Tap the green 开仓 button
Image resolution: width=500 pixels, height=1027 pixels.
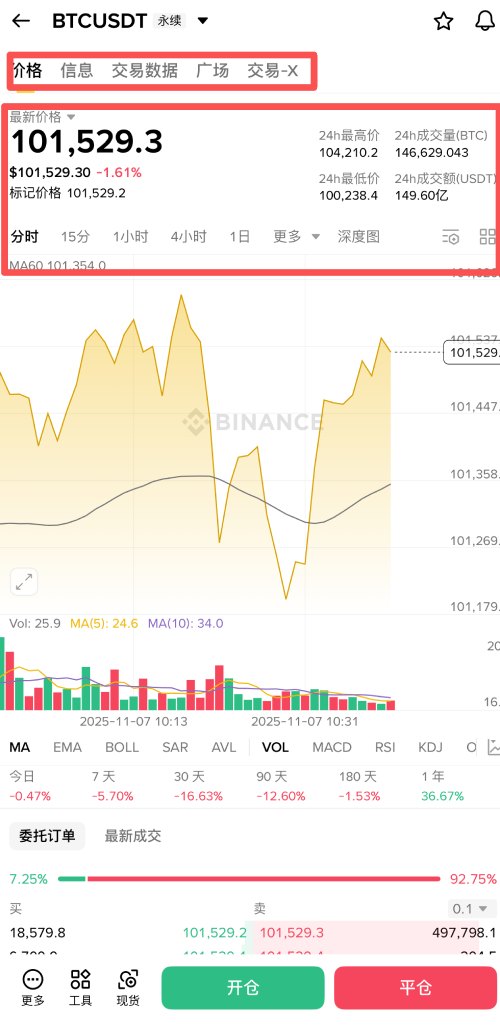tap(243, 988)
